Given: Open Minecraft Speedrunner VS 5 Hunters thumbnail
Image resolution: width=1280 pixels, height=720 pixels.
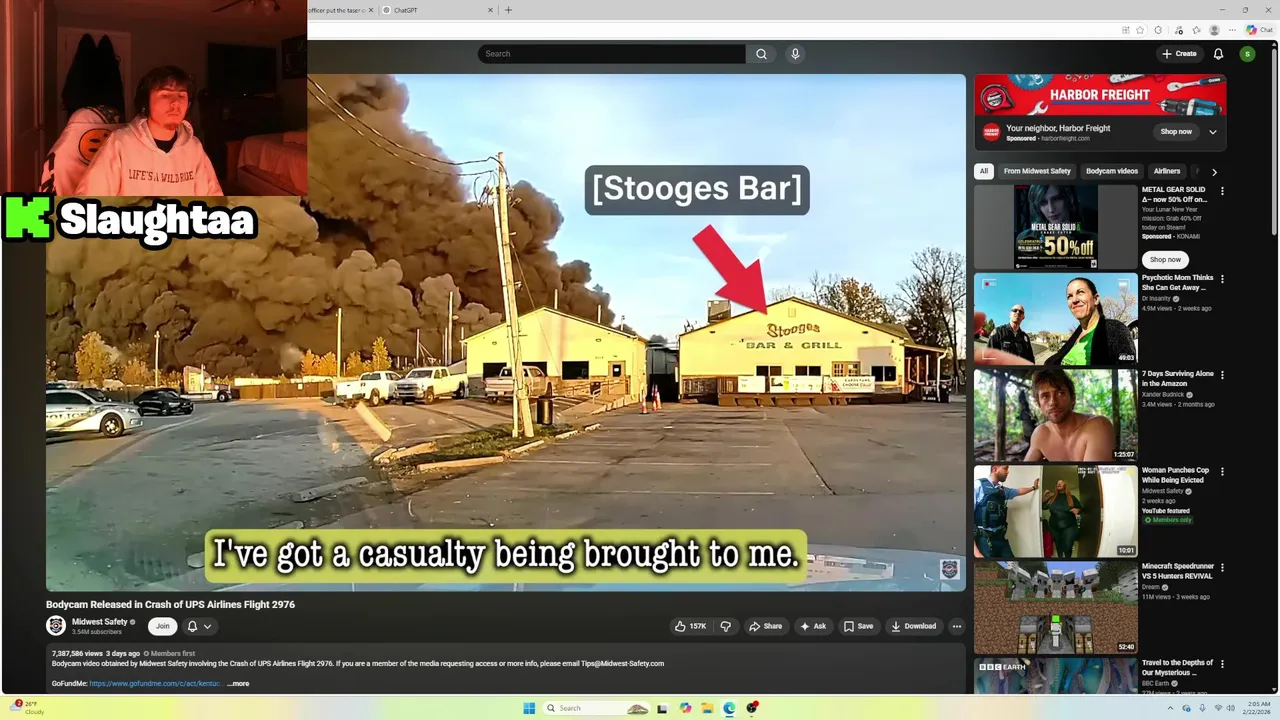Looking at the screenshot, I should pyautogui.click(x=1056, y=607).
